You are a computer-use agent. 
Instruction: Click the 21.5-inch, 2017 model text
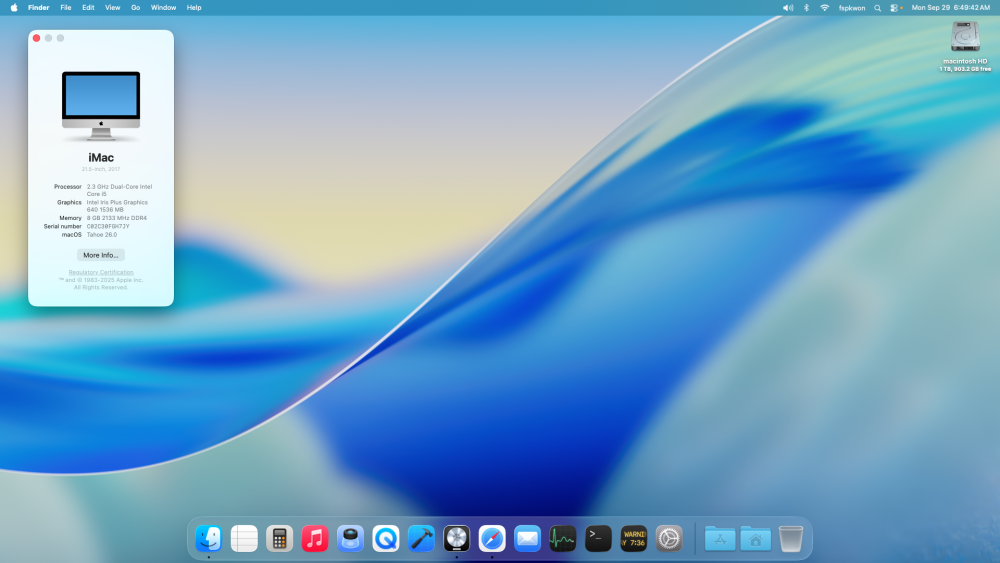click(x=101, y=169)
